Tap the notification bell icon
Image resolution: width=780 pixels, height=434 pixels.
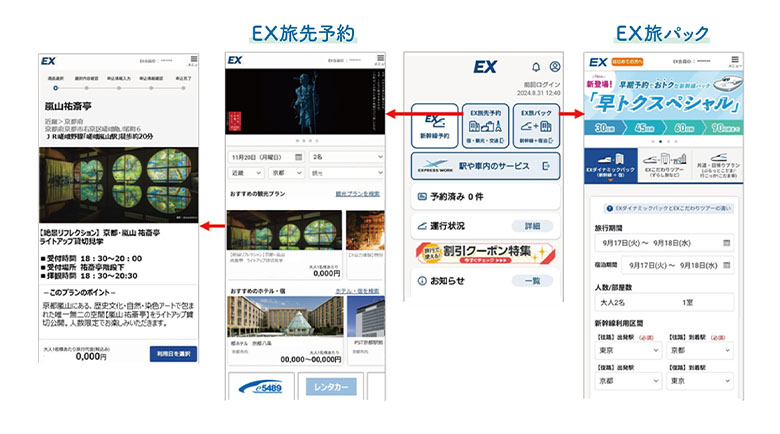coord(536,67)
